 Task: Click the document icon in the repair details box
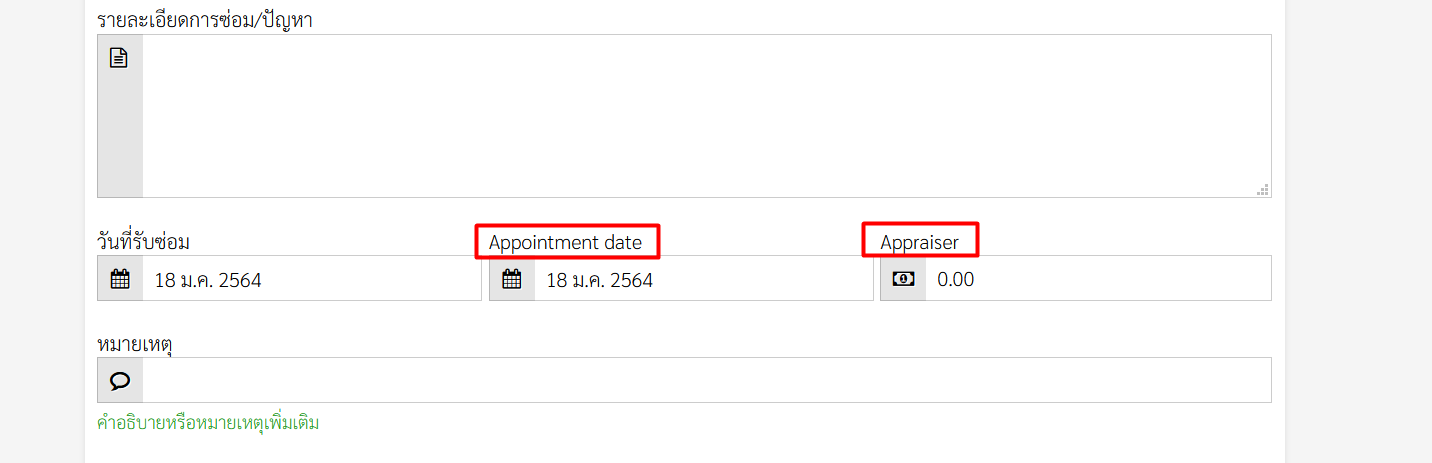(119, 58)
